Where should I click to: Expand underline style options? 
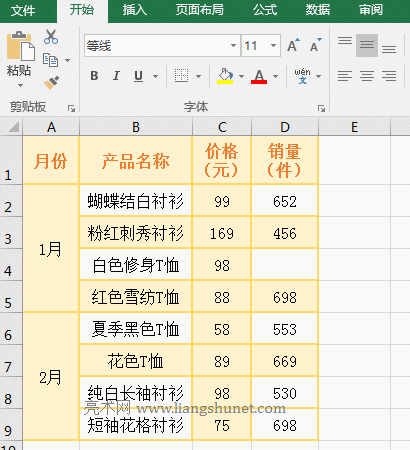point(155,76)
